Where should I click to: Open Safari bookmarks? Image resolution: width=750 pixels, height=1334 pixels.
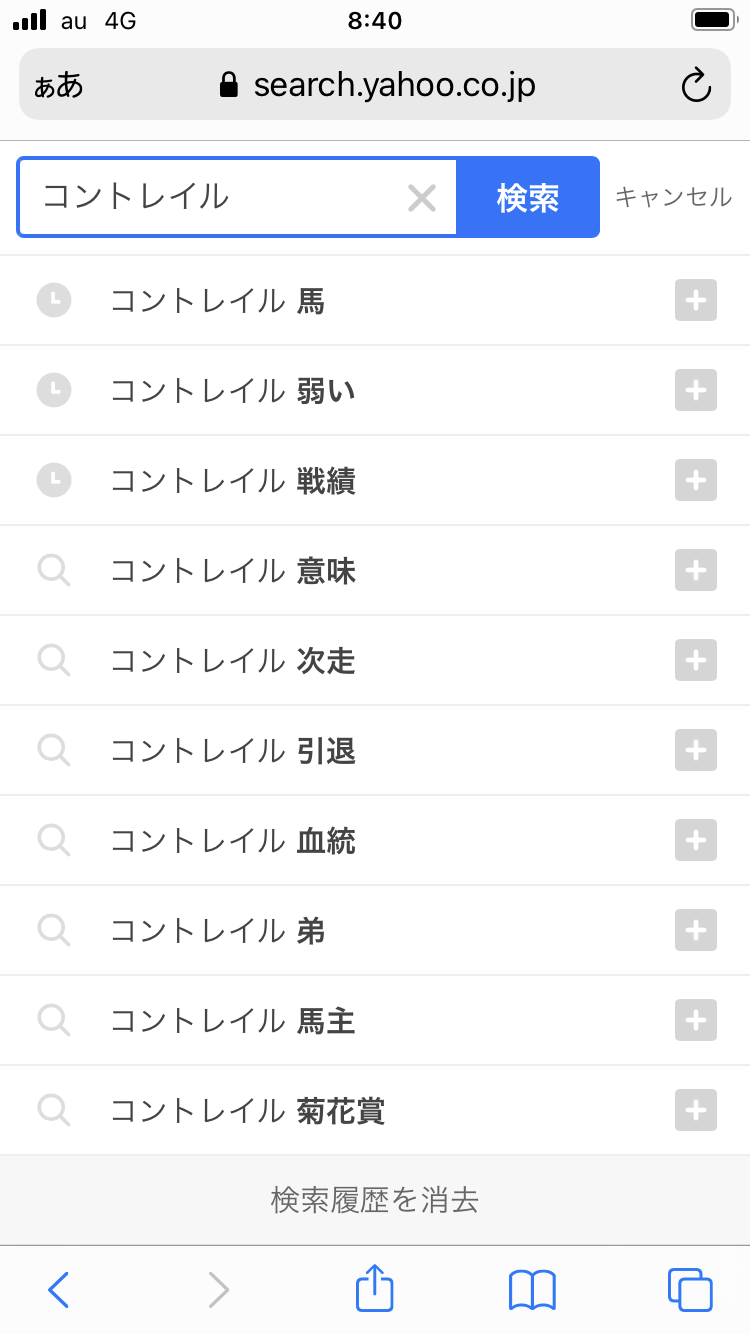532,1289
